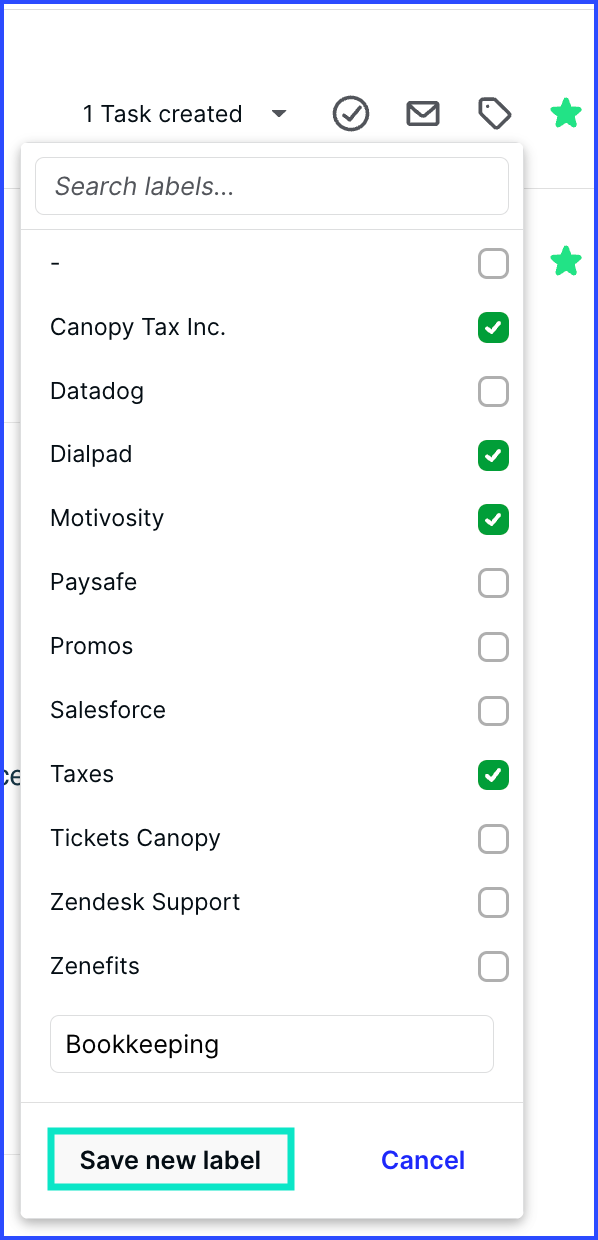Expand the '1 Task created' dropdown arrow
The height and width of the screenshot is (1240, 598).
pos(279,114)
